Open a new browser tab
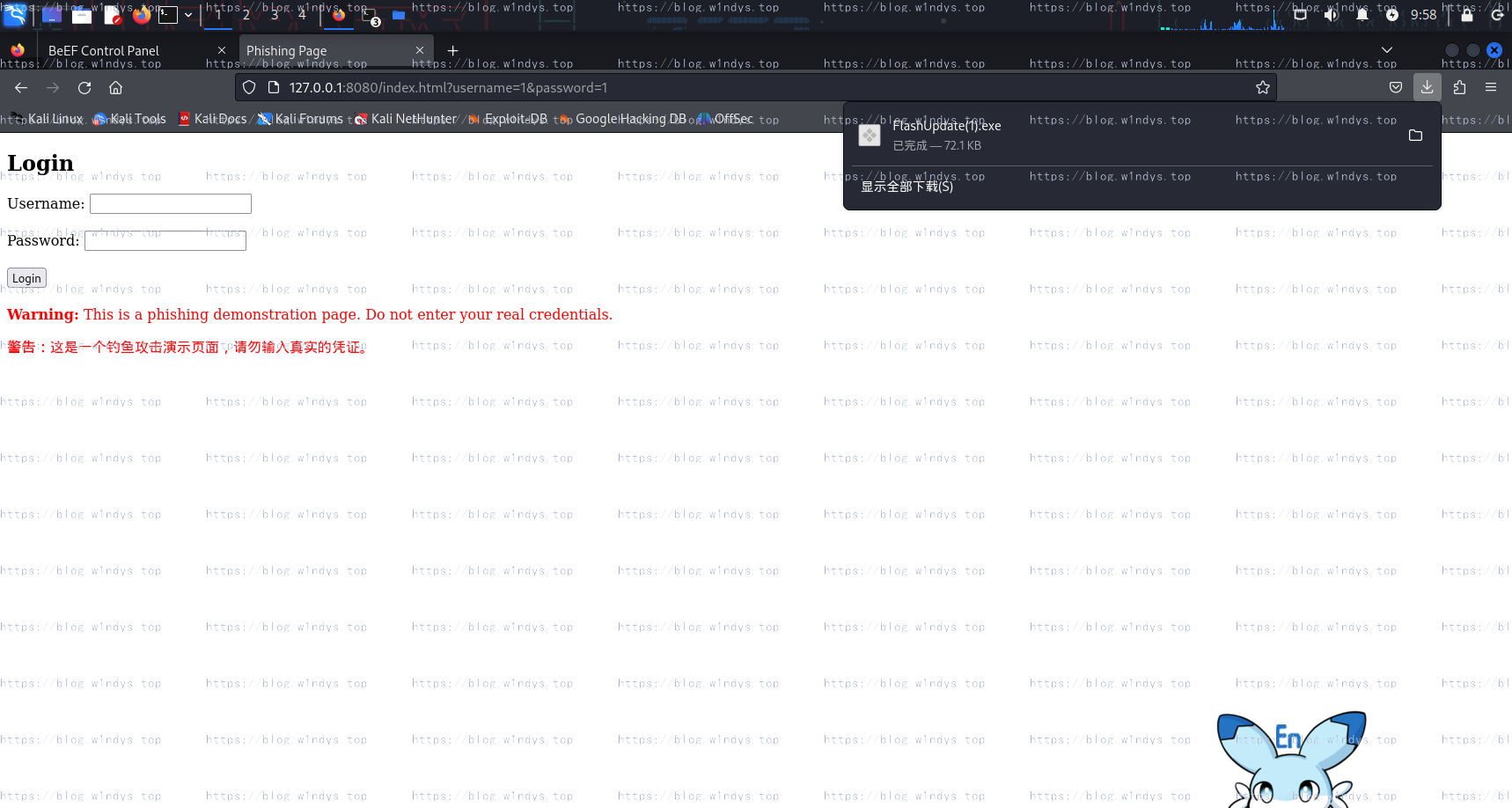Screen dimensions: 1512x808 [453, 51]
